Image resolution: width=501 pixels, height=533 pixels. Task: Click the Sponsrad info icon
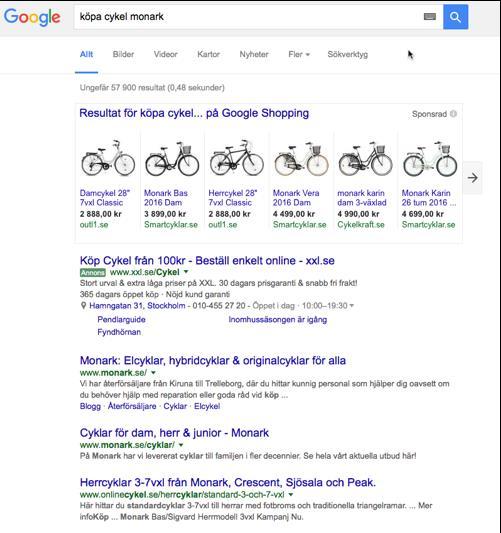point(453,114)
